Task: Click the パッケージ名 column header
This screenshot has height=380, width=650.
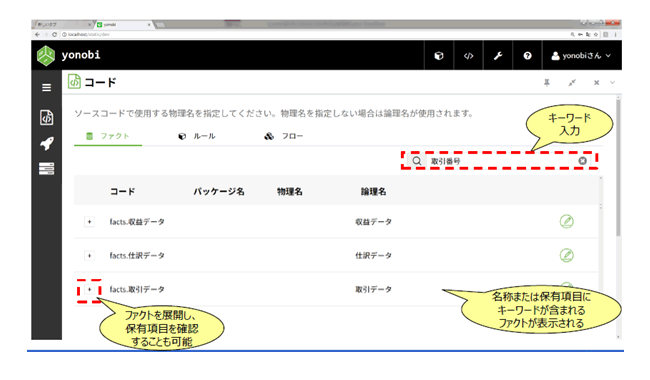Action: point(219,191)
